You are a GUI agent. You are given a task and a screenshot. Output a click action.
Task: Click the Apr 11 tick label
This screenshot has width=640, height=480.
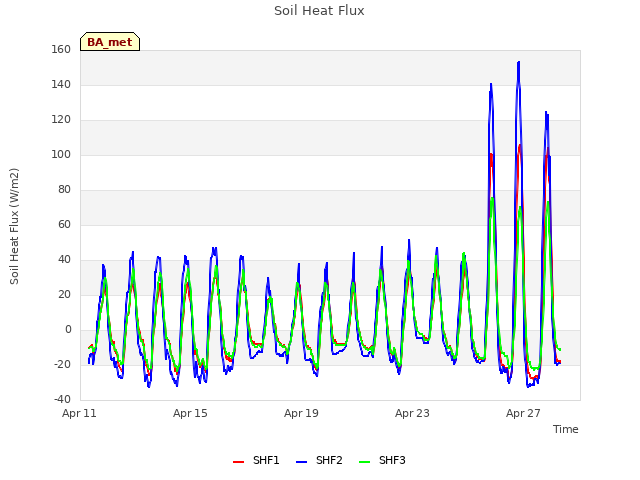click(79, 413)
